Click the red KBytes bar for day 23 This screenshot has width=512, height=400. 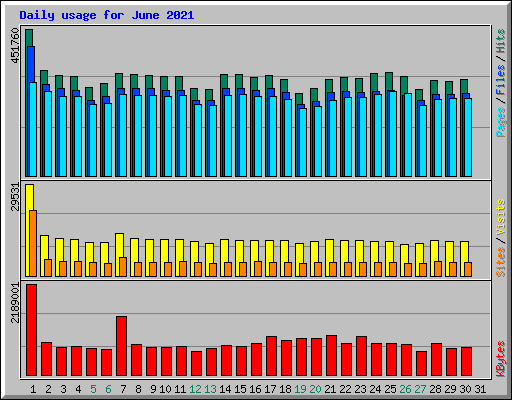click(x=362, y=356)
